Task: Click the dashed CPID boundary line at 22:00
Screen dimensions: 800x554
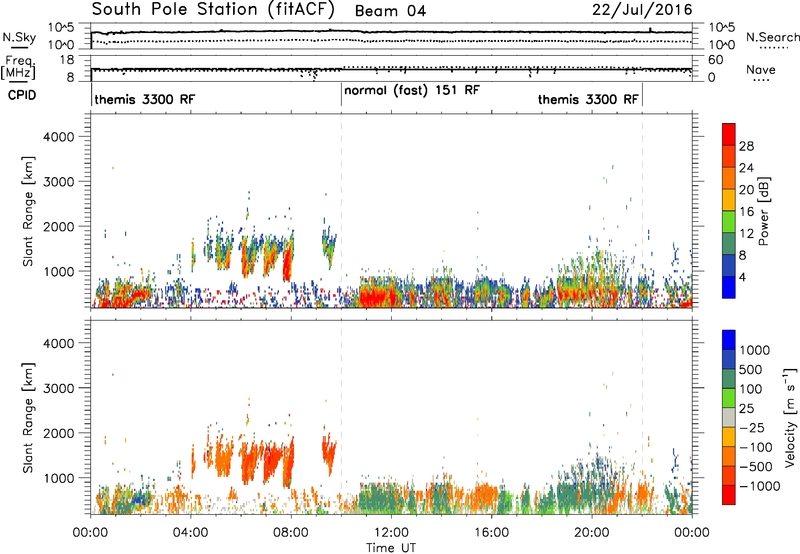Action: (x=642, y=211)
